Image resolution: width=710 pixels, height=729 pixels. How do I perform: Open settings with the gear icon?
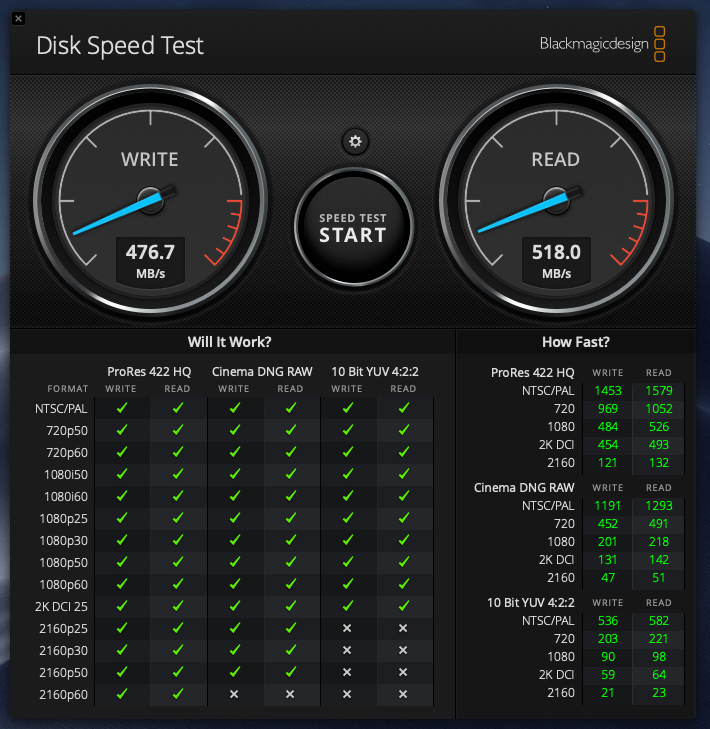click(x=353, y=141)
